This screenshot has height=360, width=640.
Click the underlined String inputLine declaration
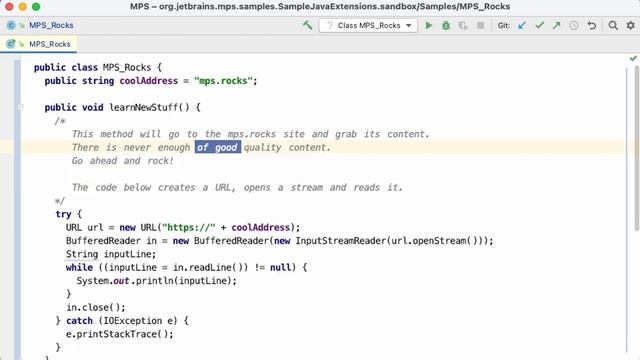[111, 254]
